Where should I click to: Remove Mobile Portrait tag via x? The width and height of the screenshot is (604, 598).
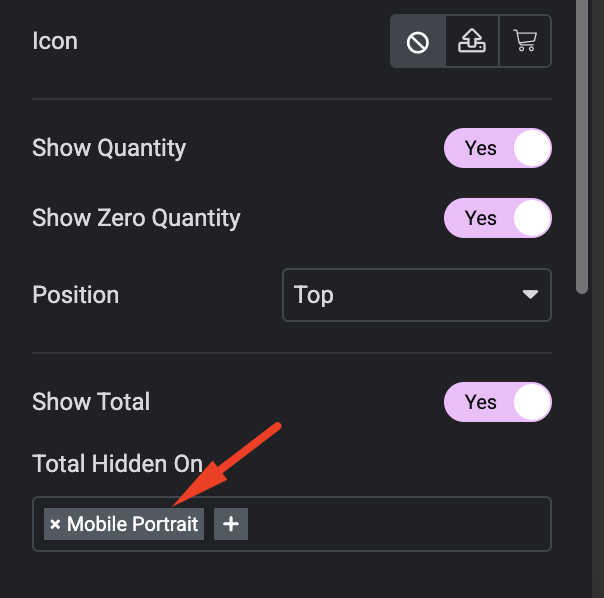coord(55,524)
